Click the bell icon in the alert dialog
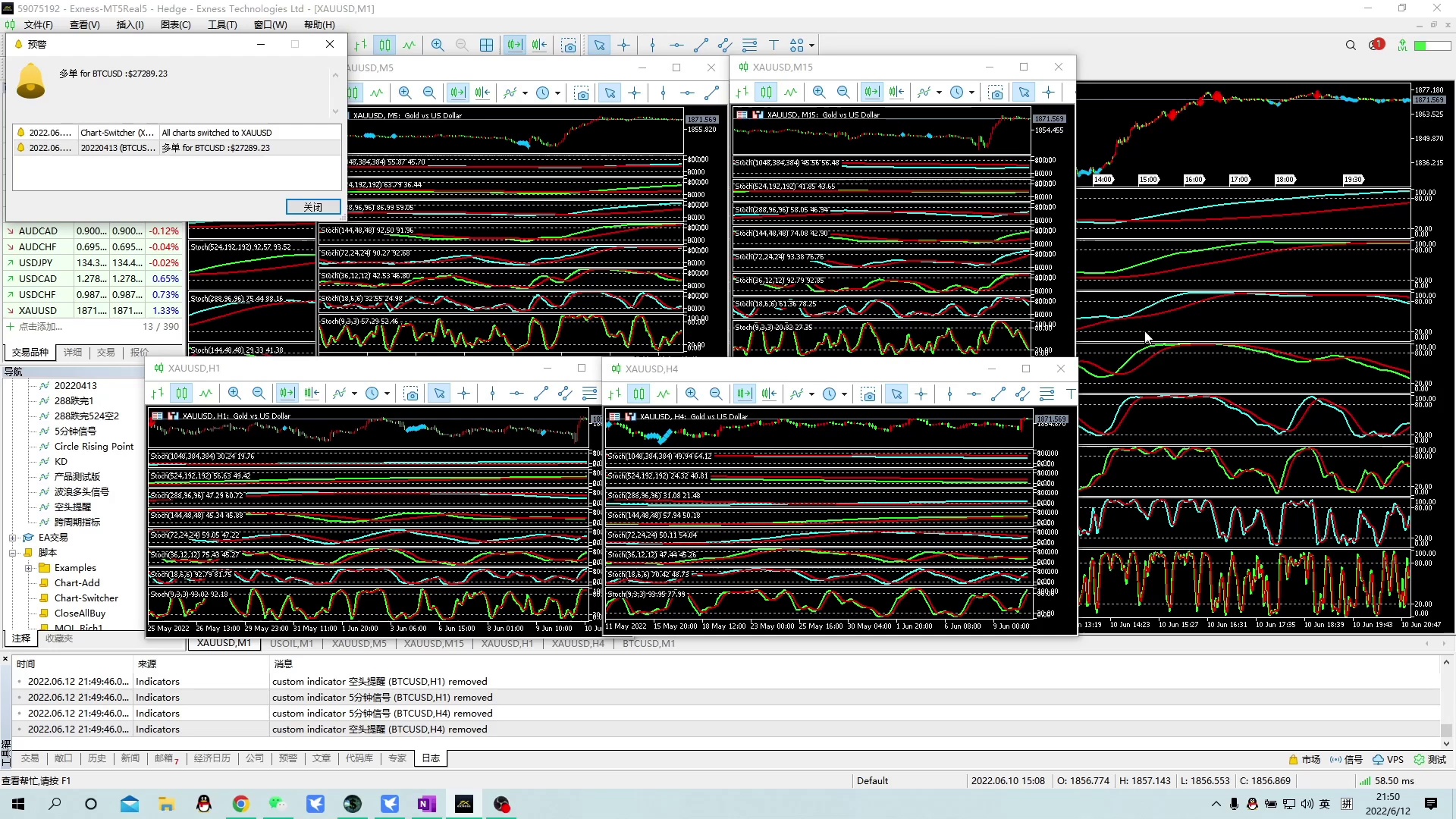 [x=31, y=81]
